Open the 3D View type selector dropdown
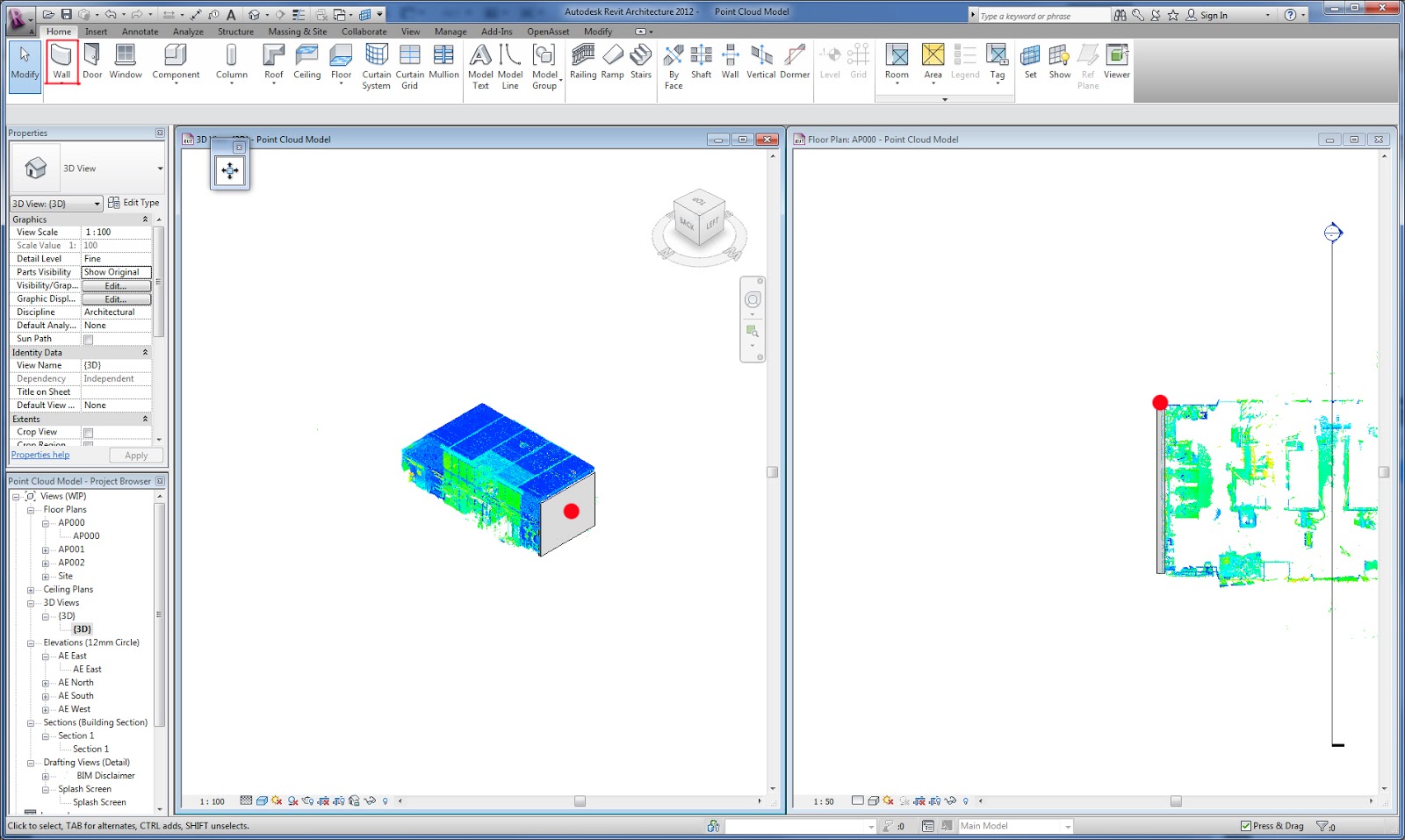The height and width of the screenshot is (840, 1405). click(97, 203)
